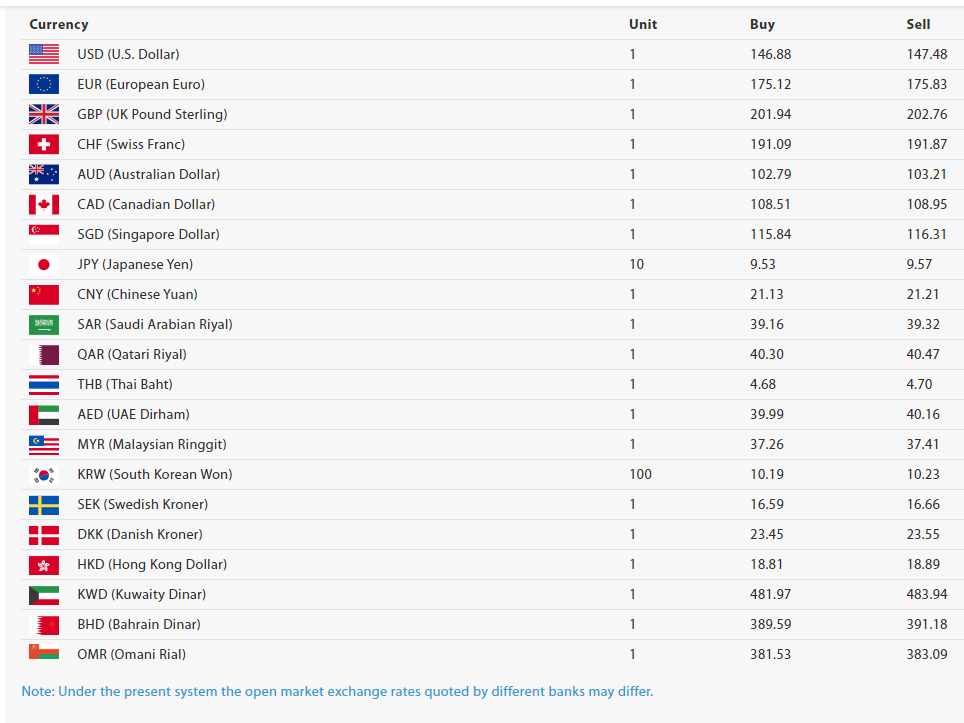Screen dimensions: 964x723
Task: Select the Currency column header
Action: 59,24
